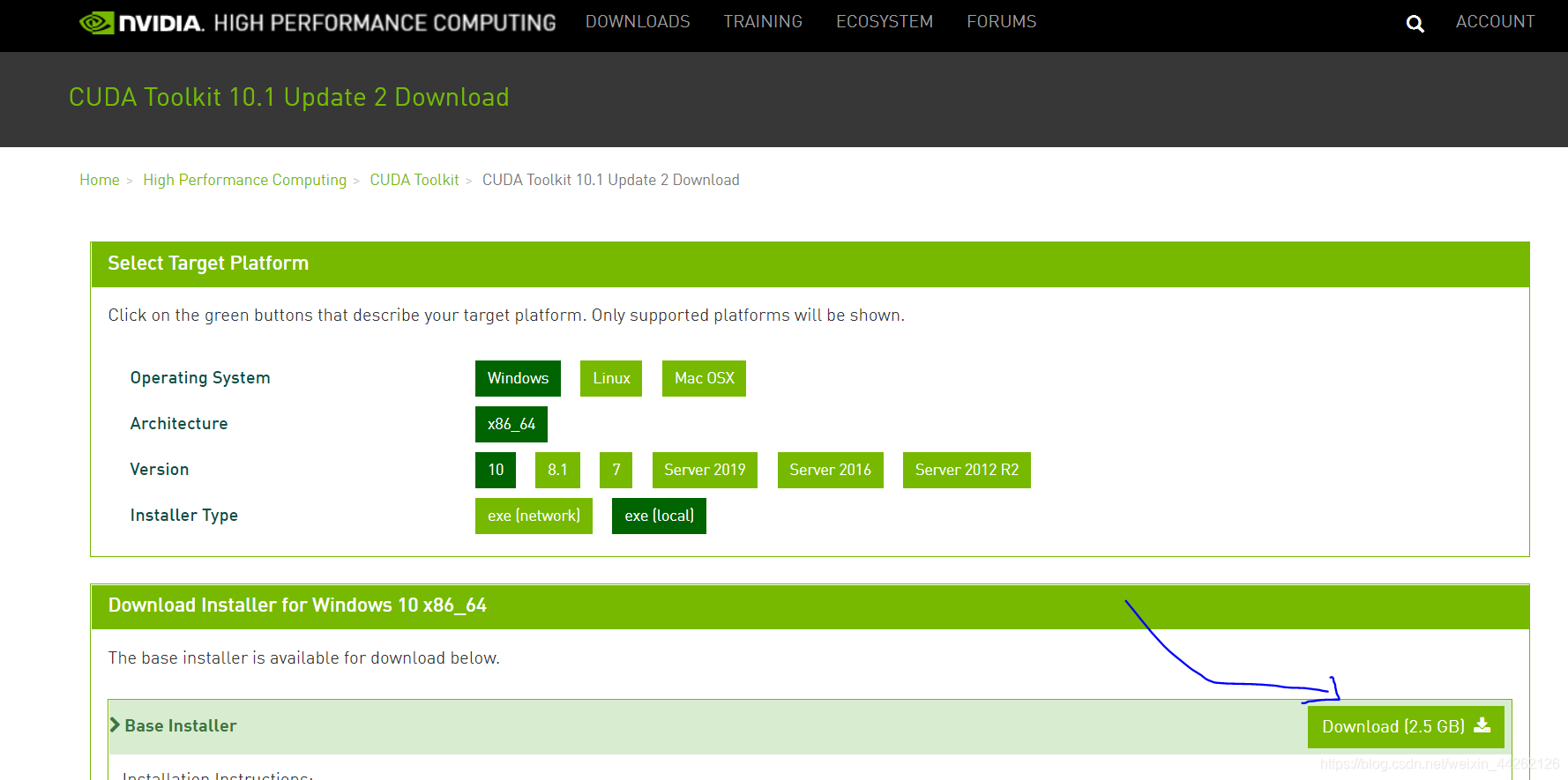The image size is (1568, 780).
Task: Pick Windows version 8.1
Action: pyautogui.click(x=557, y=470)
